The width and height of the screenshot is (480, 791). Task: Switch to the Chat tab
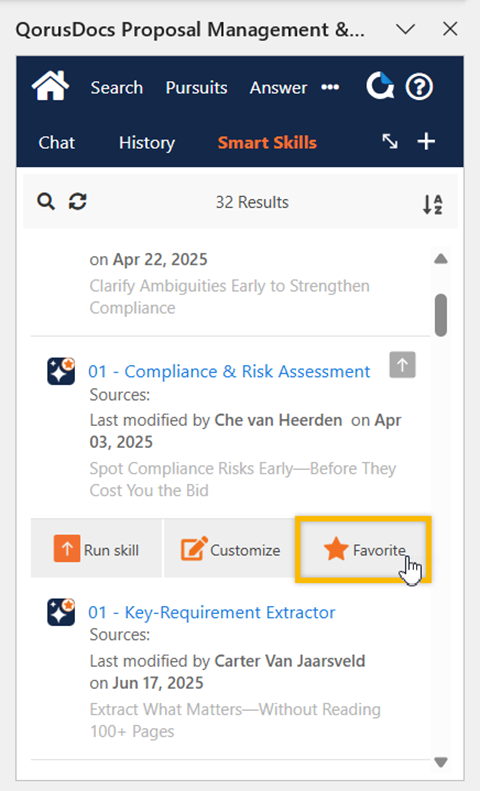pos(56,143)
